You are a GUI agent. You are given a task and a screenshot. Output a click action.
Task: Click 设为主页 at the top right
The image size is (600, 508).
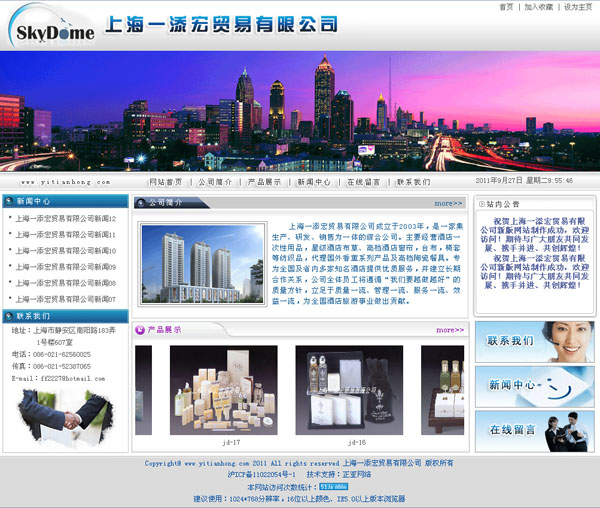coord(578,7)
